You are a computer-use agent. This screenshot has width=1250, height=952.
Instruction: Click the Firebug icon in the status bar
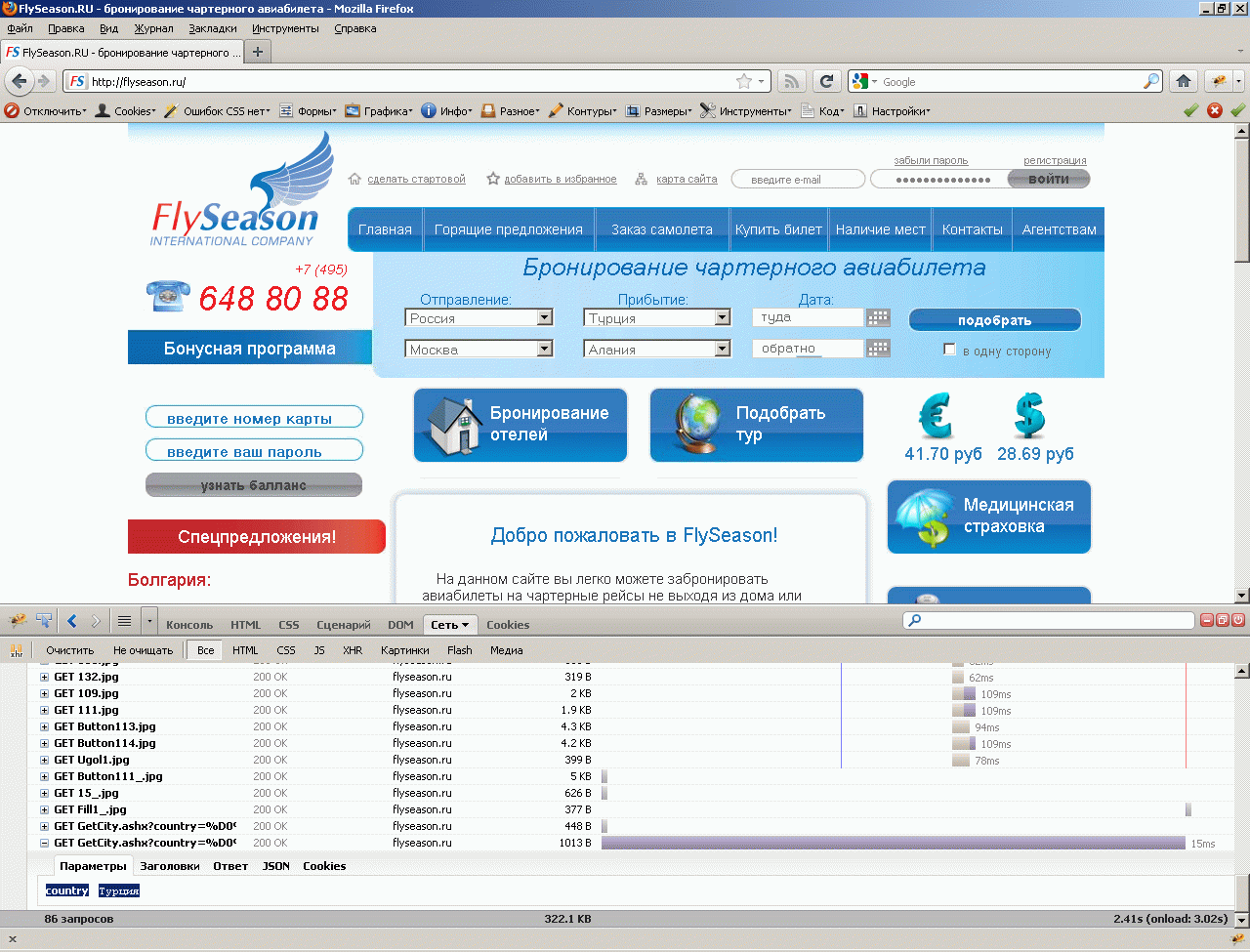[1237, 939]
